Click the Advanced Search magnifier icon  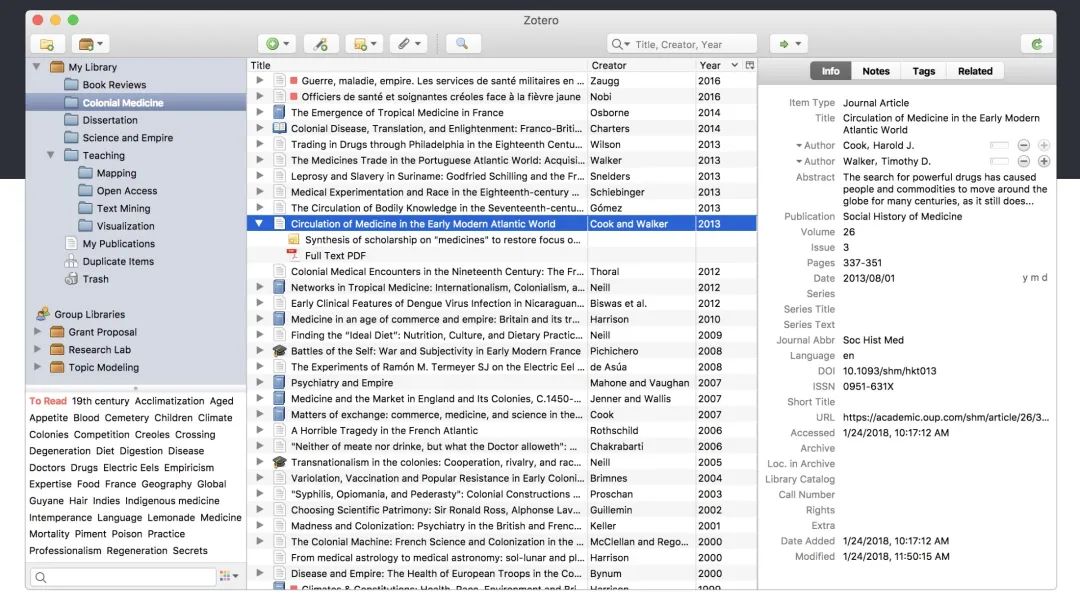click(462, 44)
